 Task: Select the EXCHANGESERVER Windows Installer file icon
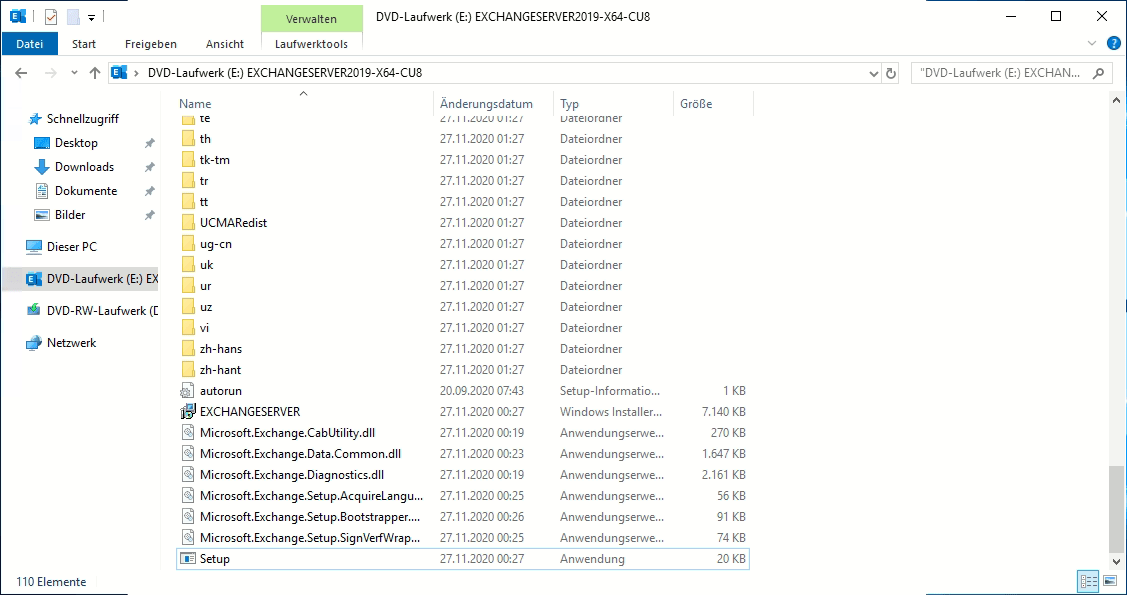(187, 412)
